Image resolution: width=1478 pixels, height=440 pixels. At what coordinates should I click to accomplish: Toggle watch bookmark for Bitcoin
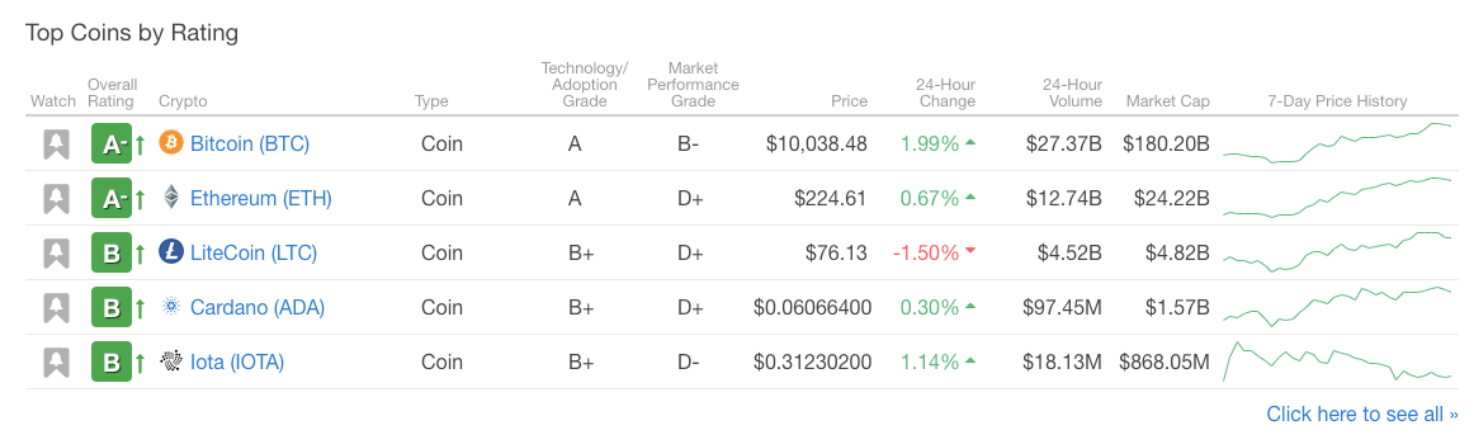point(56,144)
